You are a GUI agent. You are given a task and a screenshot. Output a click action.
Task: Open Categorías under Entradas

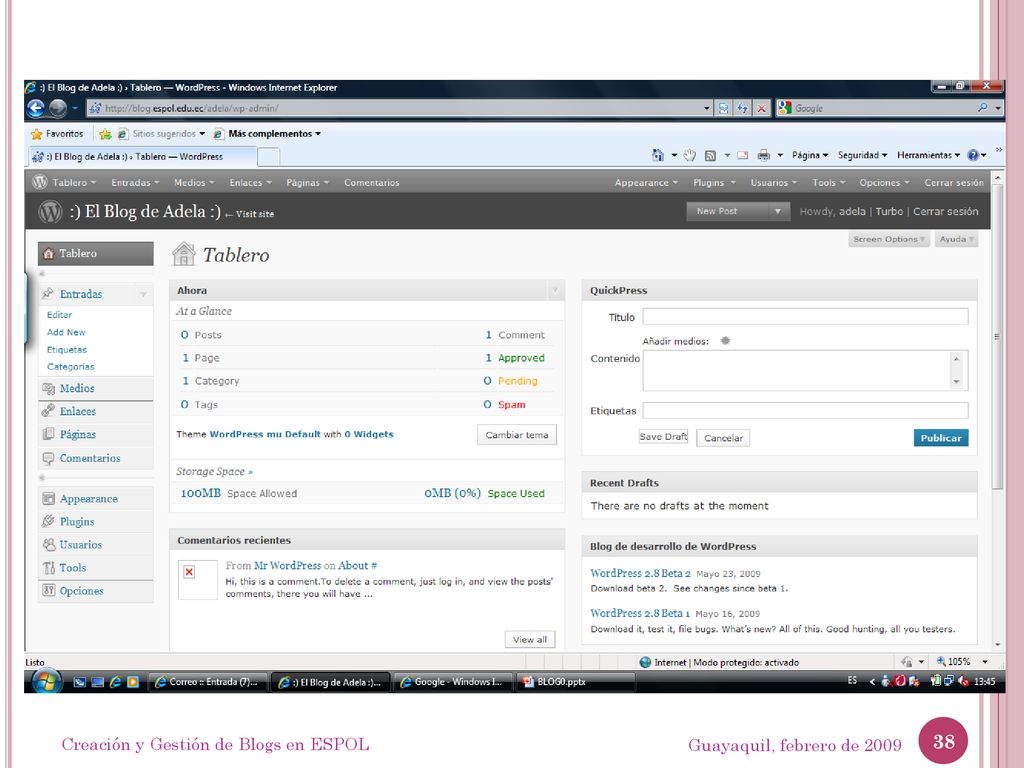71,367
